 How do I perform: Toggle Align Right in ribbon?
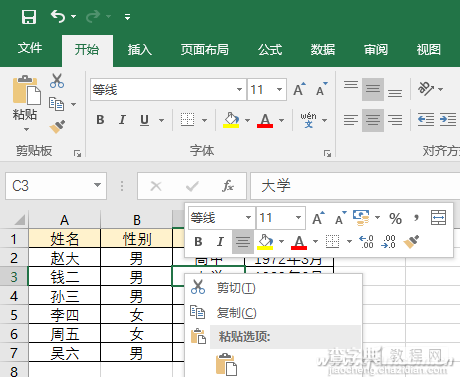pyautogui.click(x=395, y=120)
